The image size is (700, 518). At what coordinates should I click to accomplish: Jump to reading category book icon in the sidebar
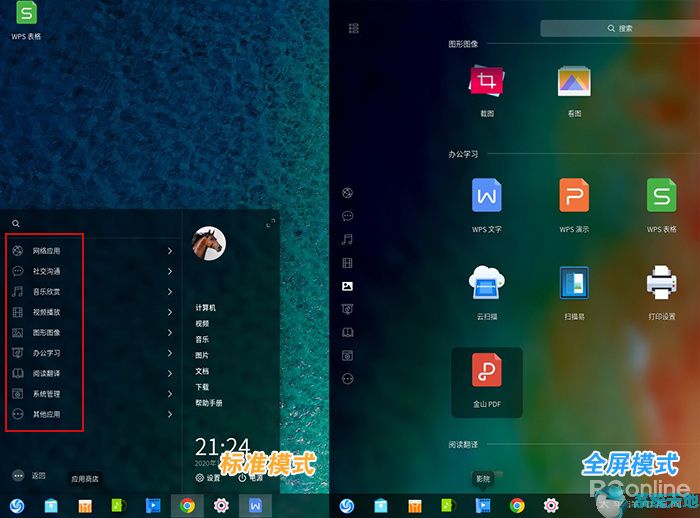(347, 332)
